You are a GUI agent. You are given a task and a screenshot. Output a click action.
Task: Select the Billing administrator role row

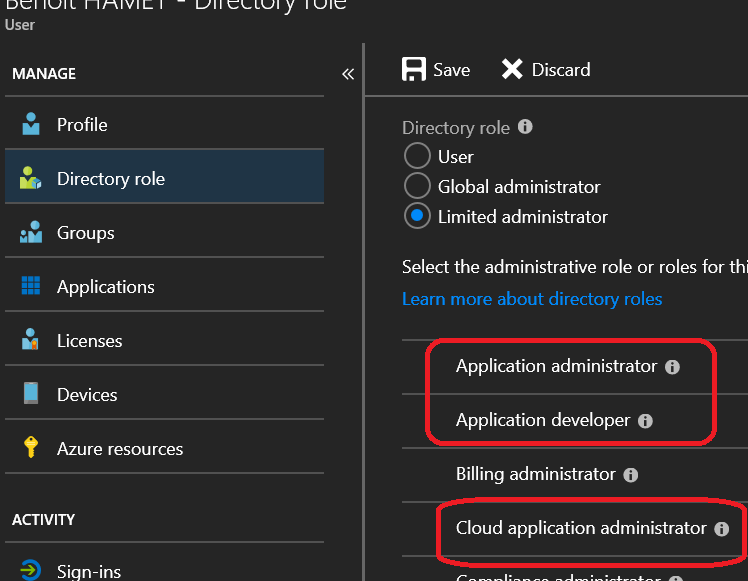click(535, 474)
